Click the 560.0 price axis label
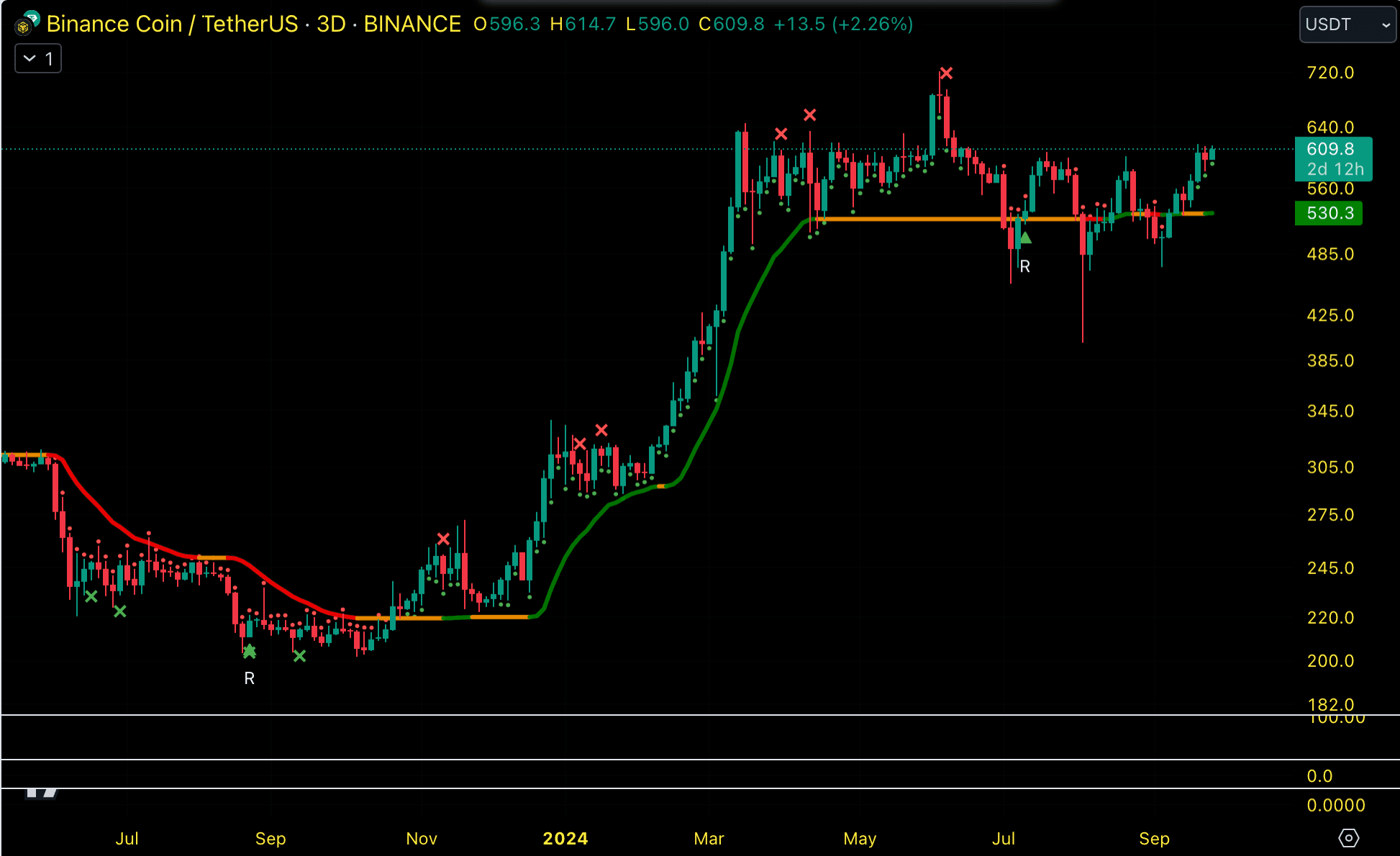This screenshot has width=1400, height=856. click(1330, 188)
